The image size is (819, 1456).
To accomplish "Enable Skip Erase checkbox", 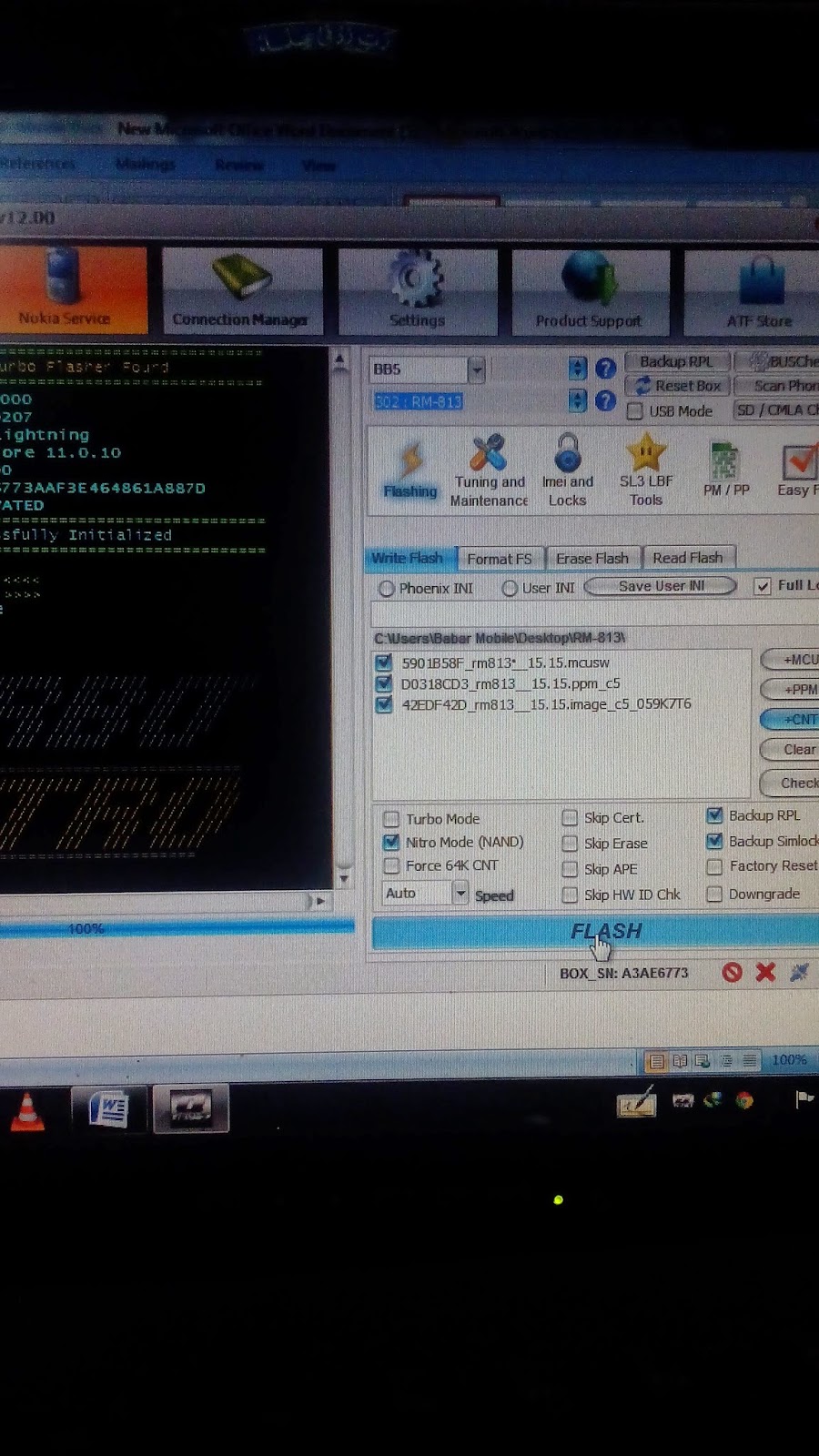I will point(570,843).
